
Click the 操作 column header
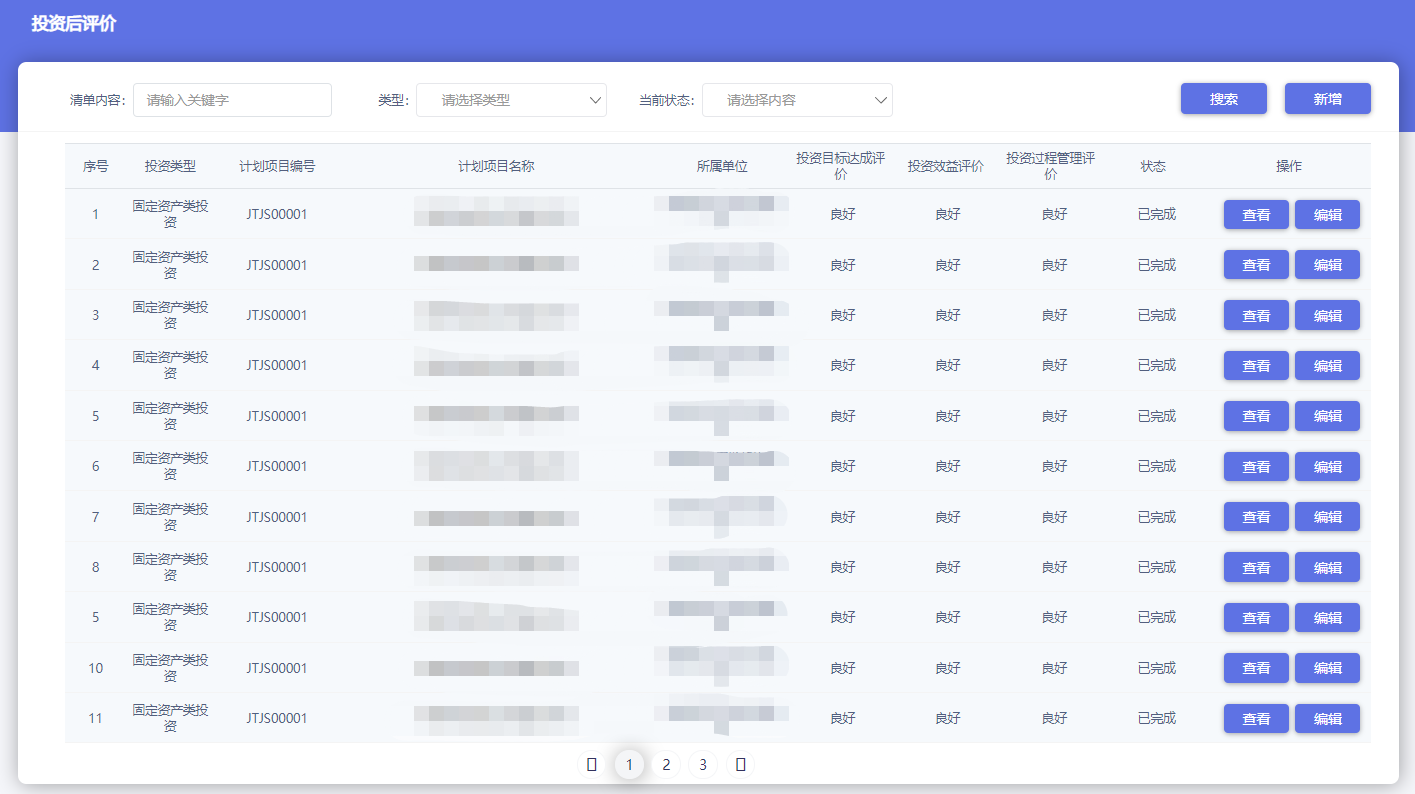pos(1289,166)
